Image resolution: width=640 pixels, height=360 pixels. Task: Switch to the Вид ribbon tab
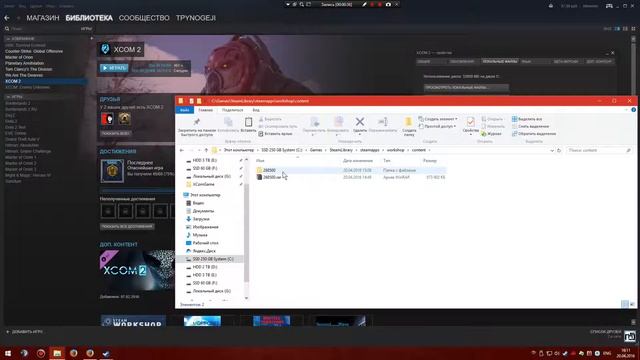point(256,110)
